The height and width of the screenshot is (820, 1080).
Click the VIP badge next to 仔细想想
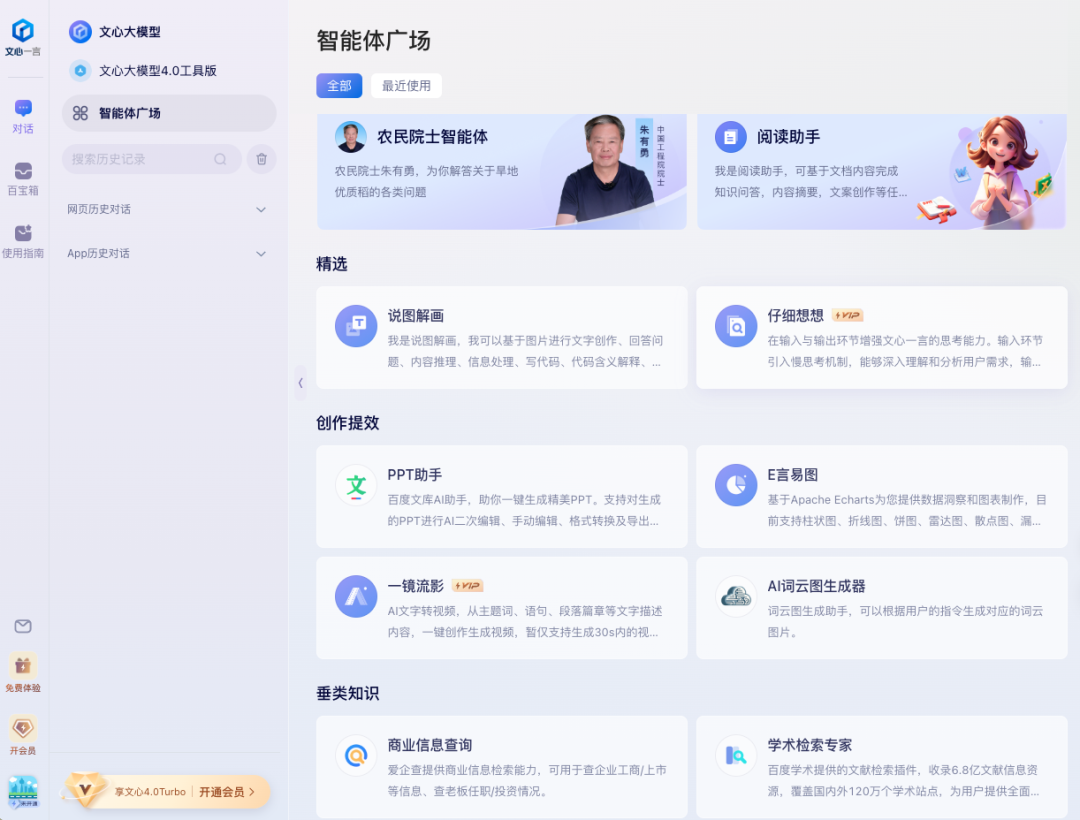pyautogui.click(x=847, y=315)
